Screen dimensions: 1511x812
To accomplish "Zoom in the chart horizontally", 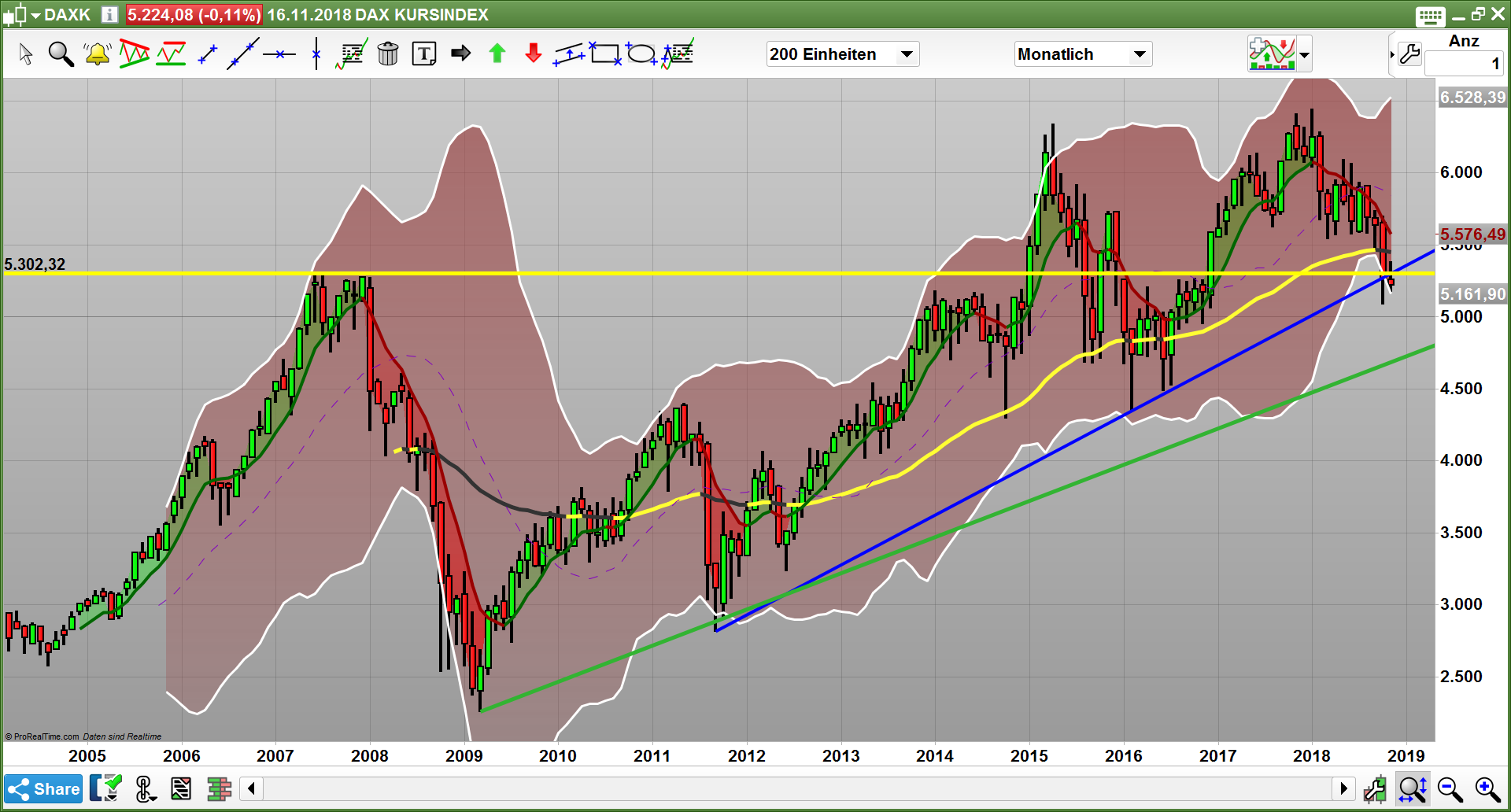I will 1487,788.
